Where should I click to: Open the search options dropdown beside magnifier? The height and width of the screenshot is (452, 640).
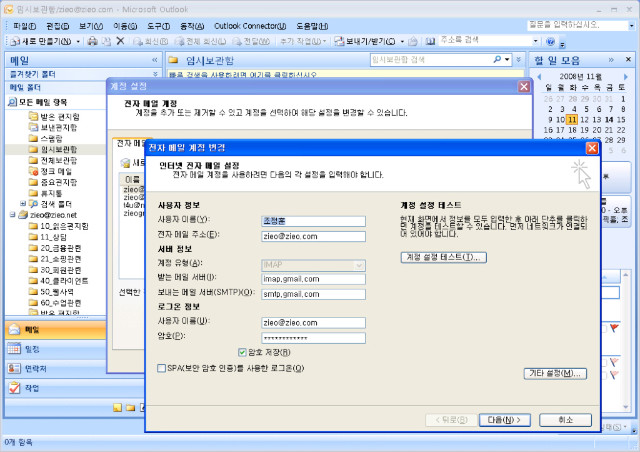pos(507,60)
